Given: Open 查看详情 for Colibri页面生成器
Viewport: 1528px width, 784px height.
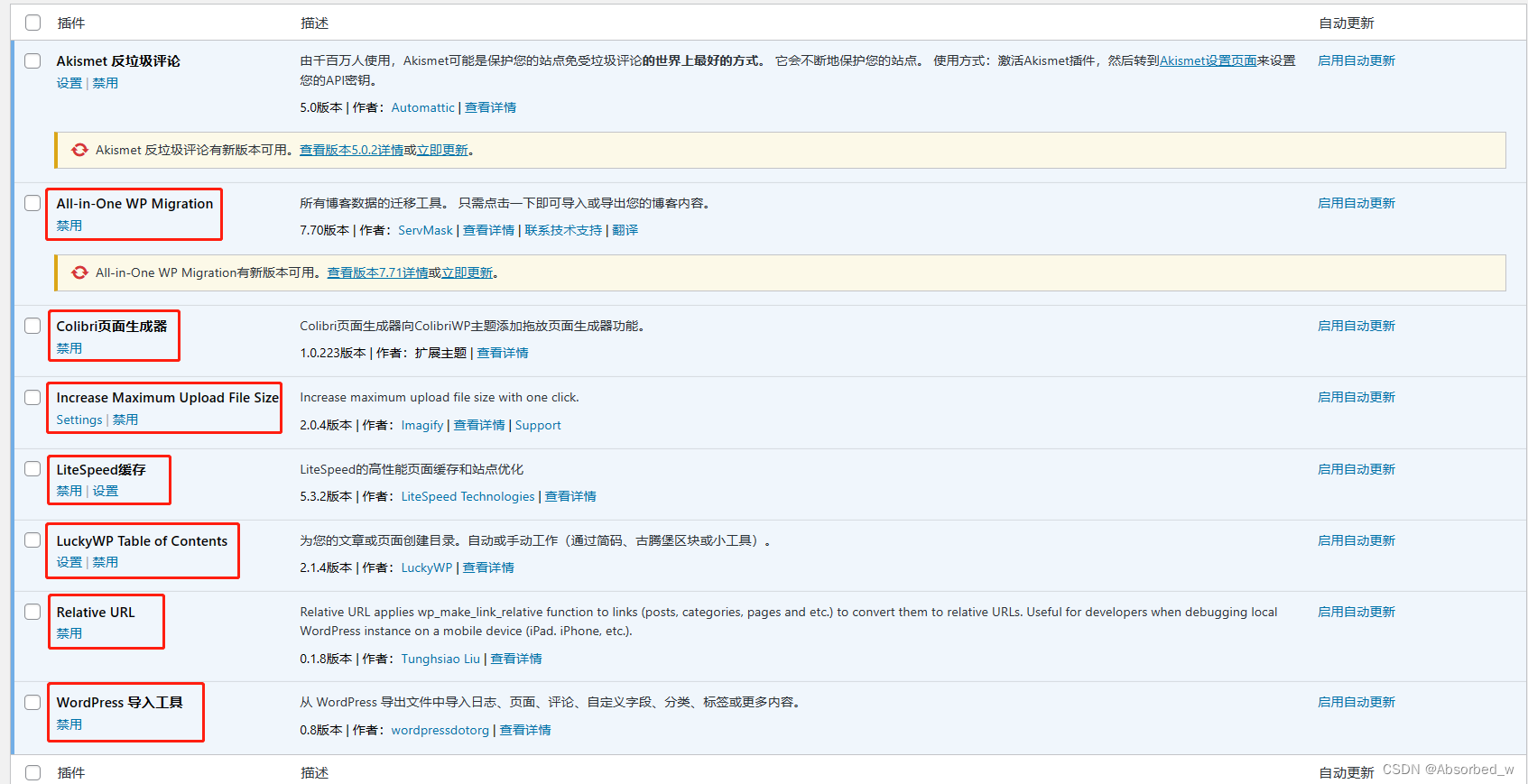Looking at the screenshot, I should pyautogui.click(x=503, y=353).
